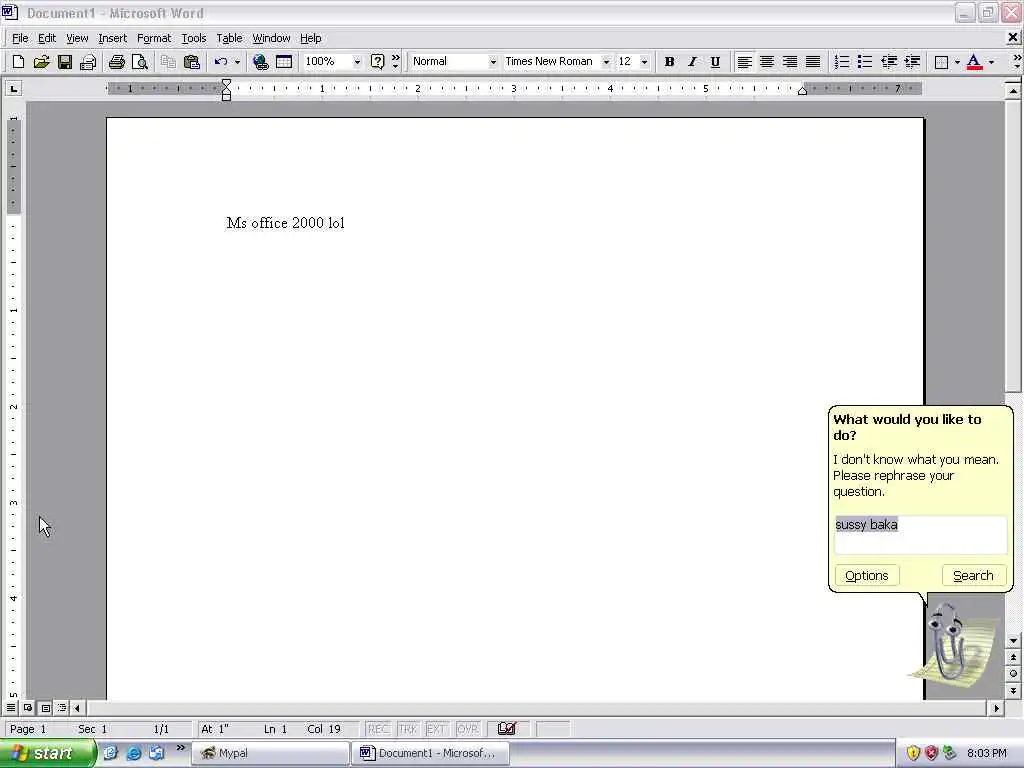Toggle Bold formatting
The height and width of the screenshot is (768, 1024).
click(x=669, y=62)
